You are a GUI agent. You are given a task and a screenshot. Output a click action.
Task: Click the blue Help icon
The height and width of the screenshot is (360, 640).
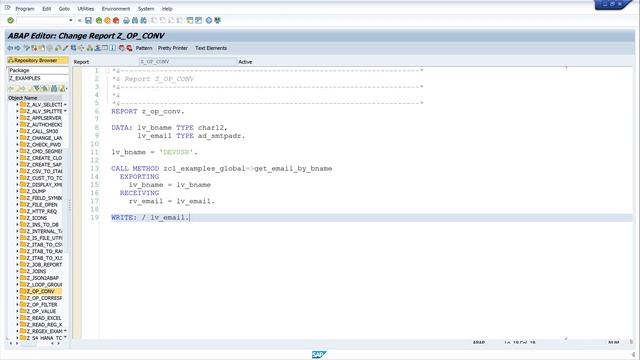coord(209,20)
